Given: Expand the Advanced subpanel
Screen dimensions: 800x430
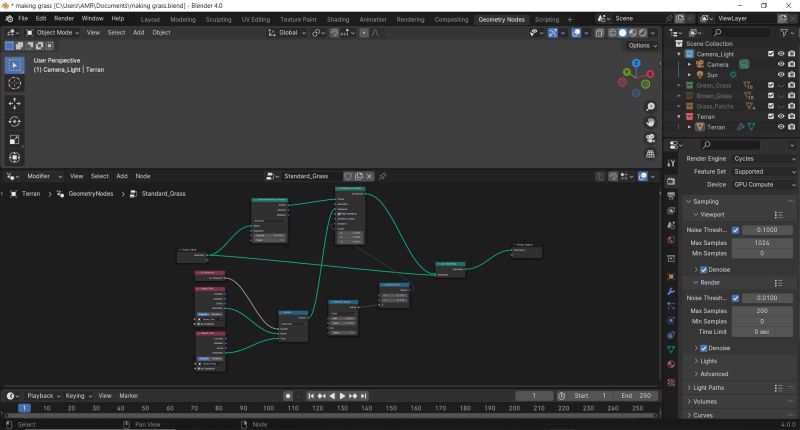Looking at the screenshot, I should [x=714, y=374].
